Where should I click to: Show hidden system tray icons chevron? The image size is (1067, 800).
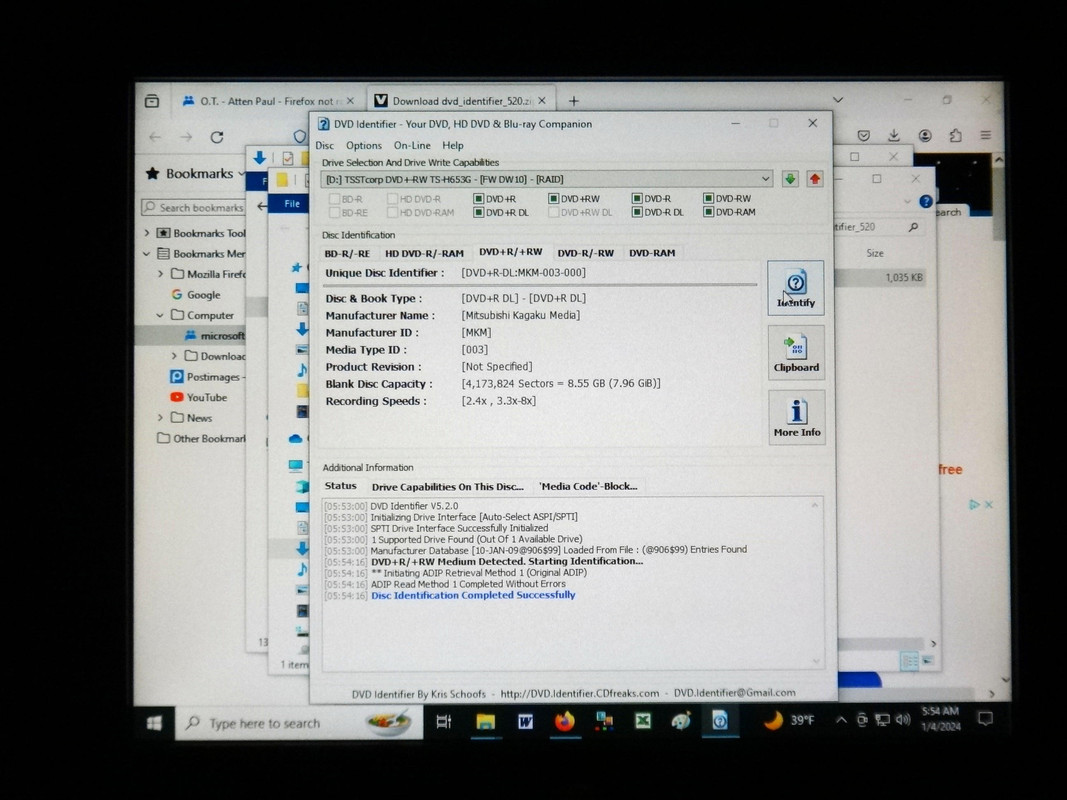841,720
